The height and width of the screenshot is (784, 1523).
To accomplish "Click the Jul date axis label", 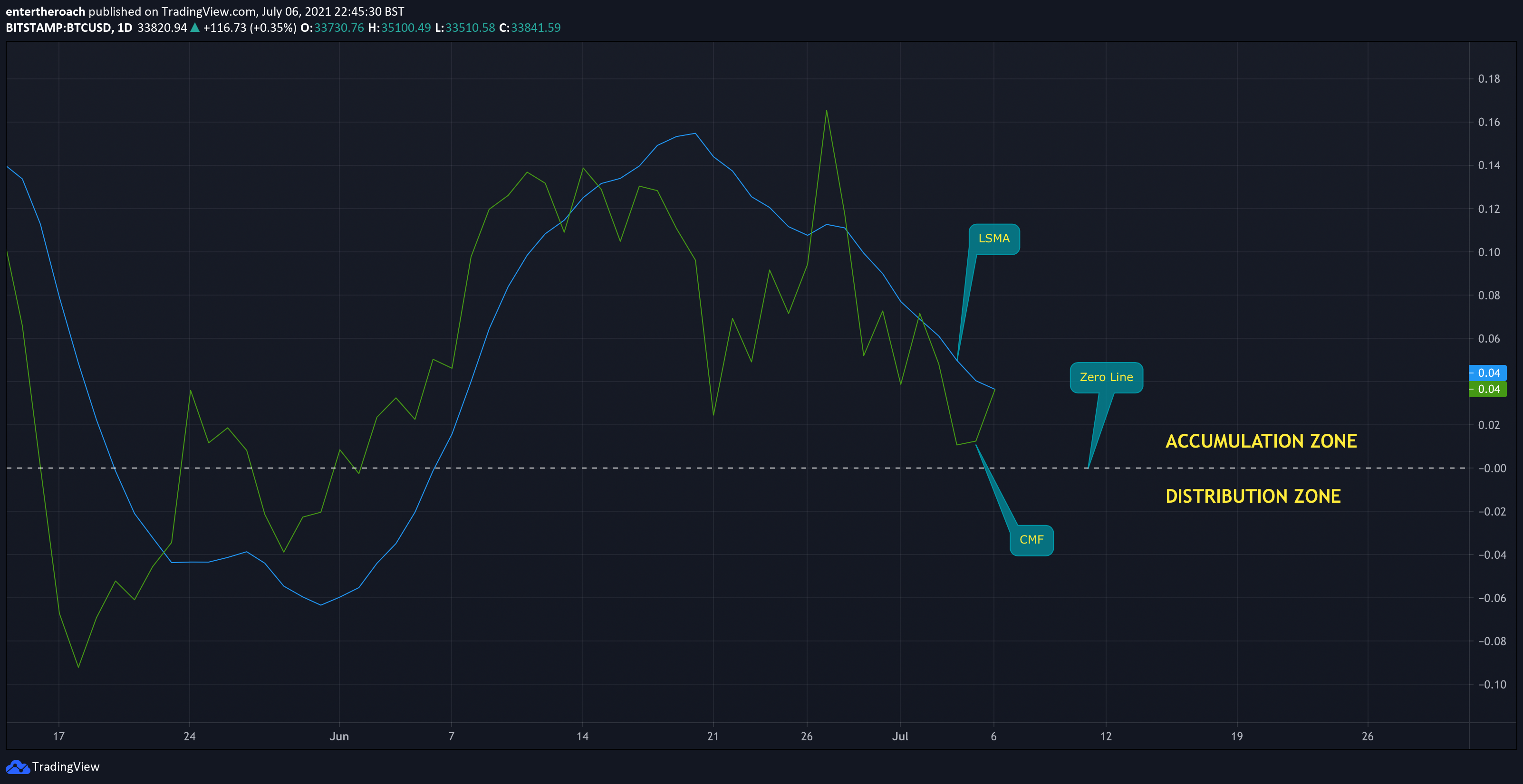I will click(x=900, y=737).
